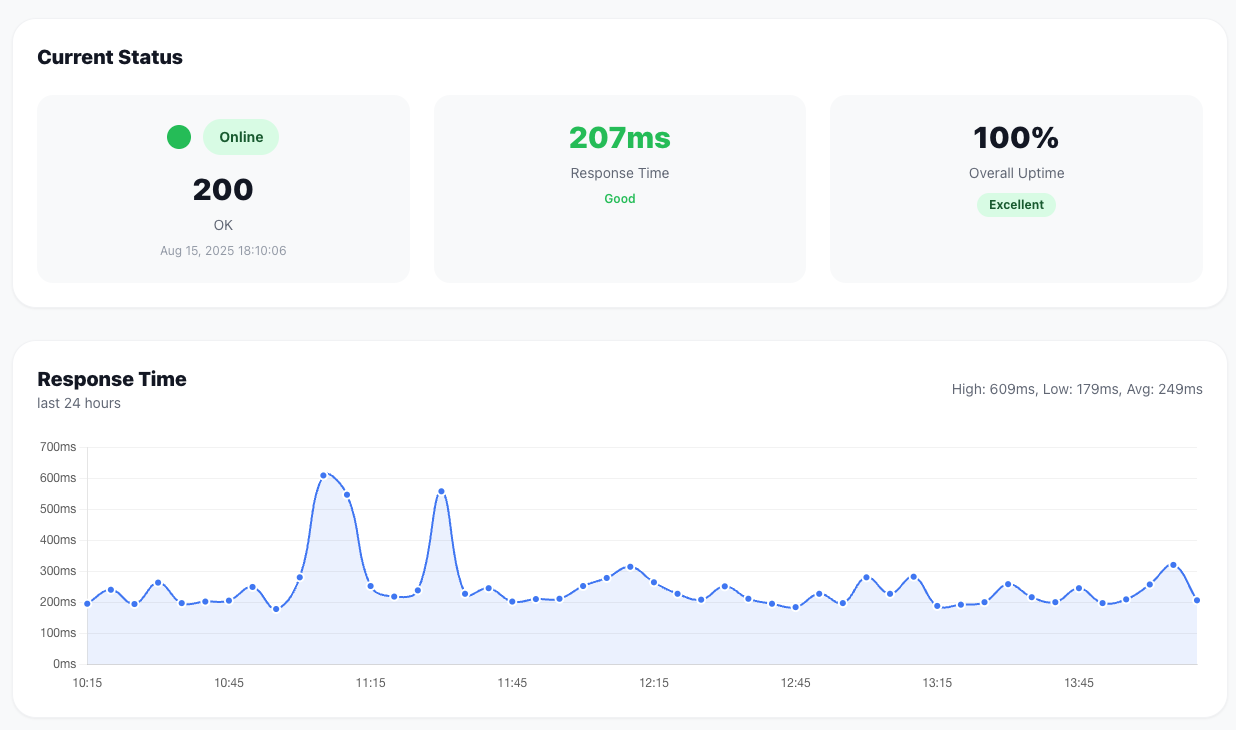Select the highest peak data point on chart

[323, 475]
